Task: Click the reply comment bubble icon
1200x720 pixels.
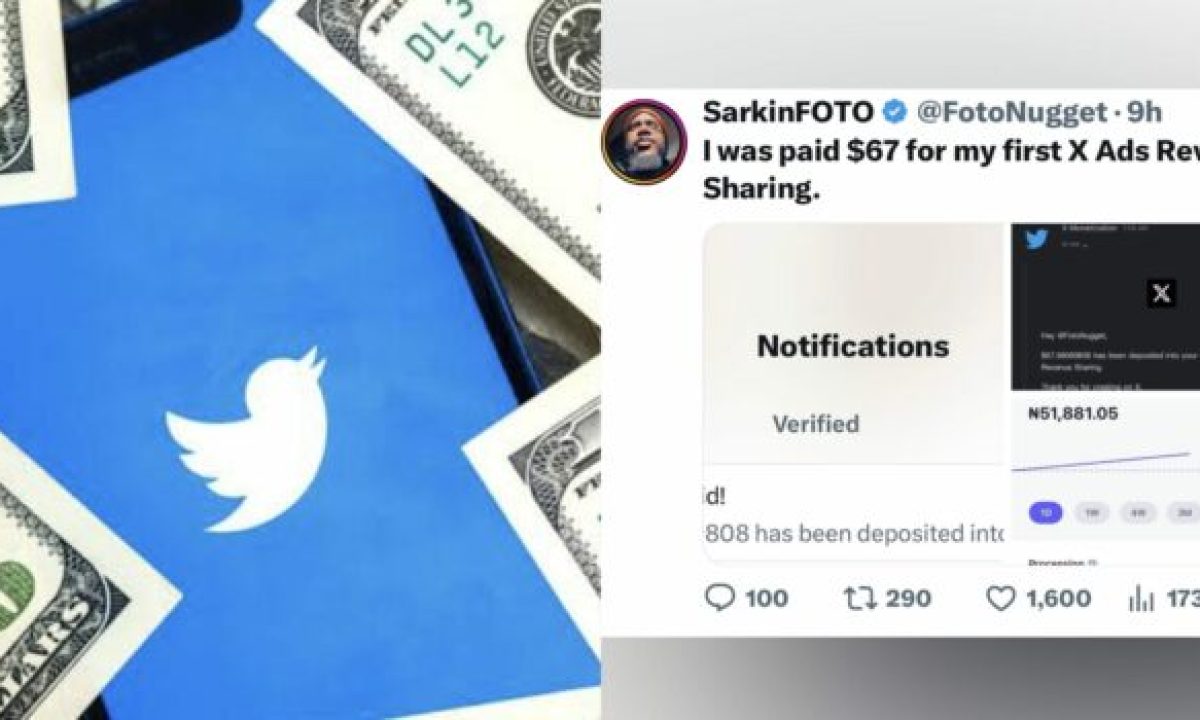Action: pyautogui.click(x=719, y=598)
